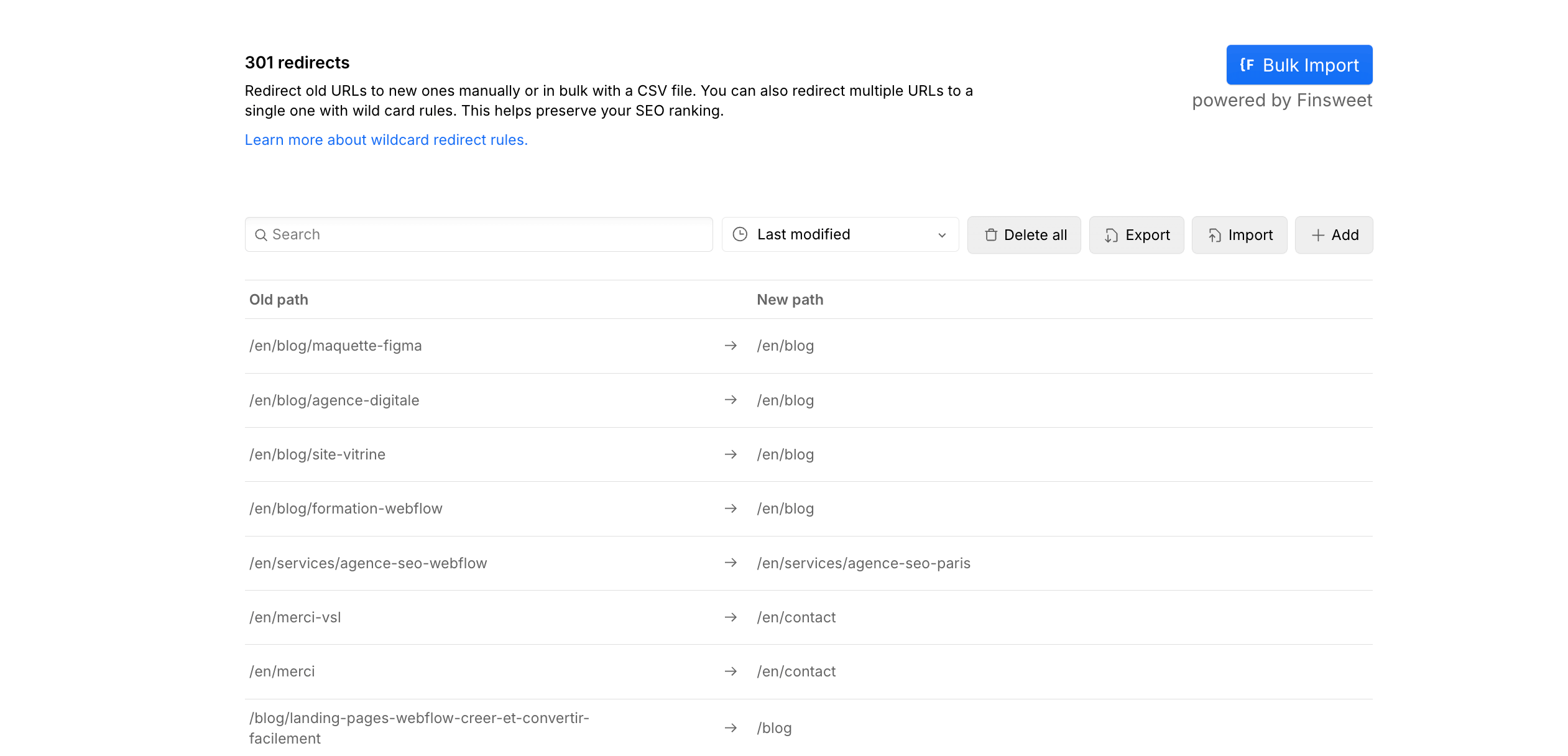Click the /blog new path
This screenshot has width=1568, height=756.
[x=774, y=728]
